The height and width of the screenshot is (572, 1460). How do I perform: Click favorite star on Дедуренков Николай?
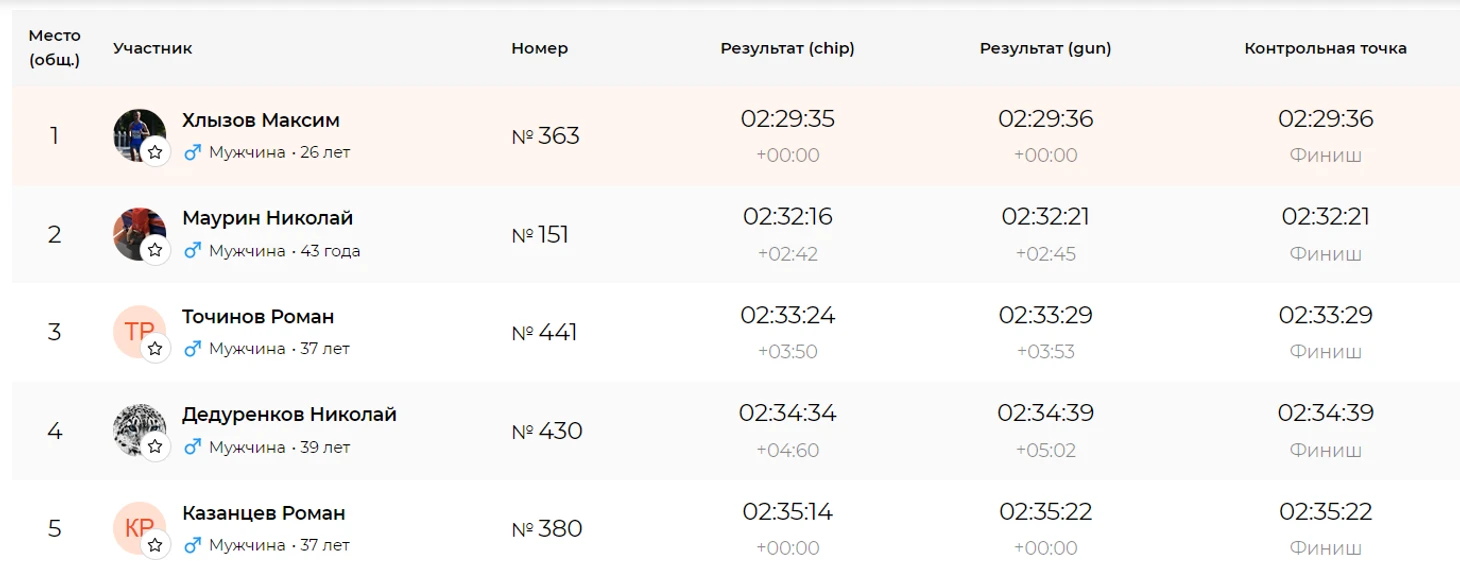click(155, 447)
